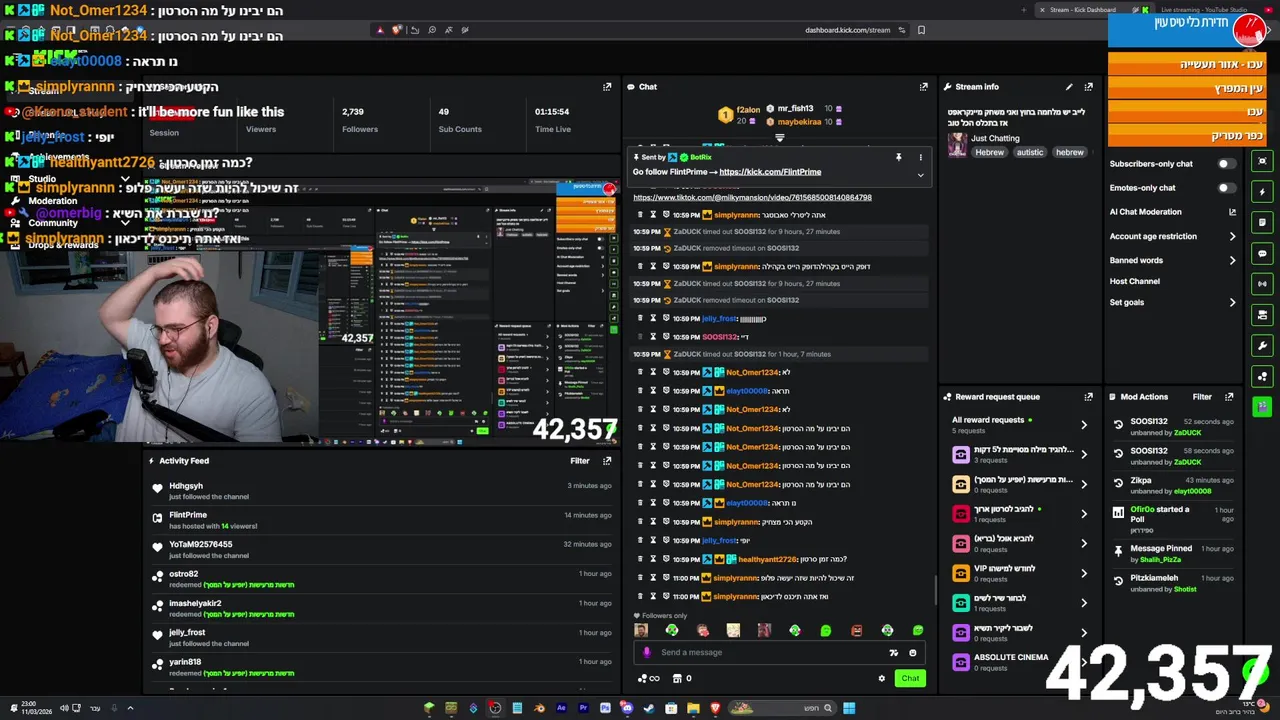Click FlintPrime in Activity Feed
Screen dimensions: 1280x720
coord(188,515)
